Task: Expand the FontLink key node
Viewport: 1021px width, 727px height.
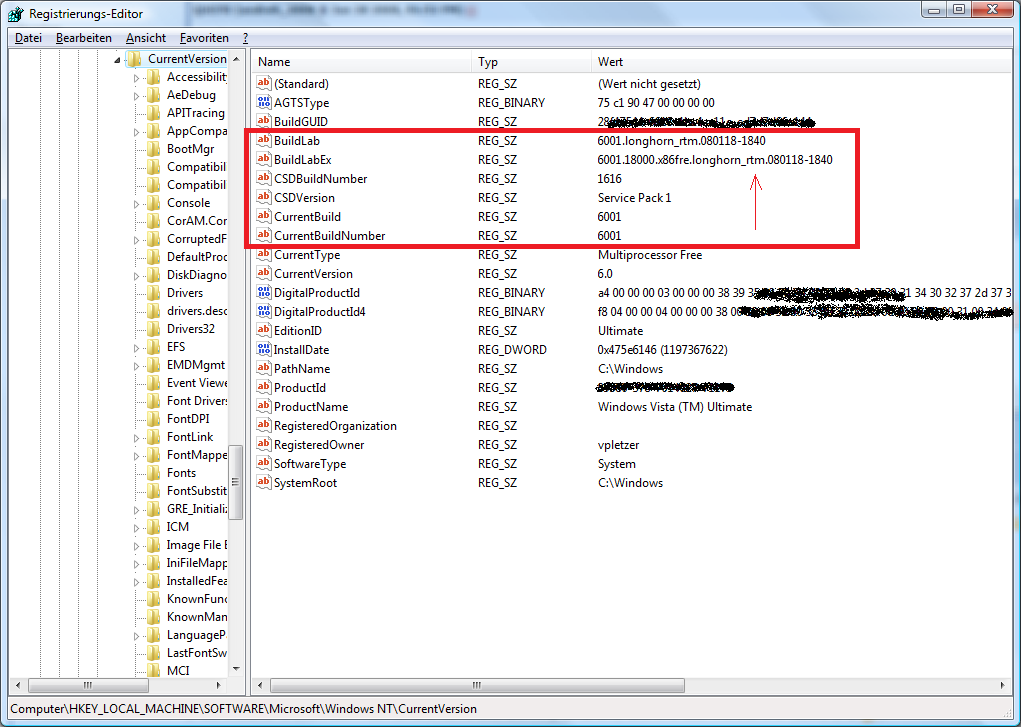Action: click(136, 438)
